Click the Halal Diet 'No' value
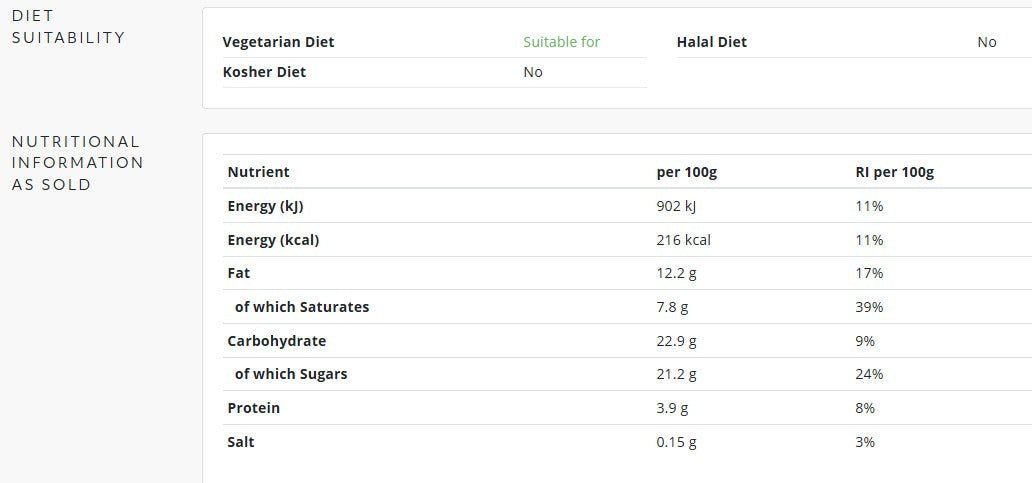Screen dimensions: 1032x483 point(987,42)
